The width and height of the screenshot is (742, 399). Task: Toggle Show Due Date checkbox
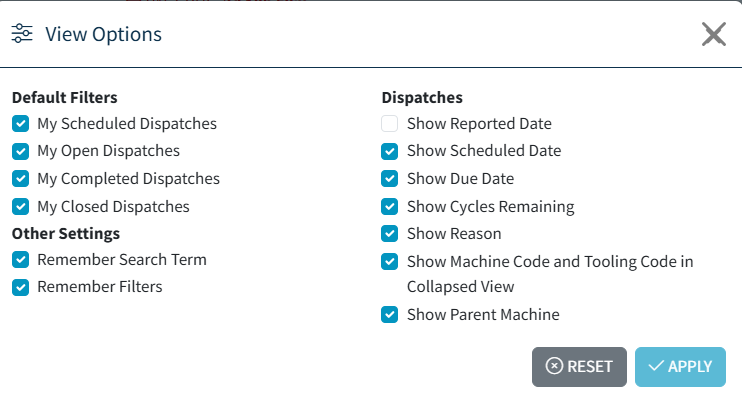[389, 178]
